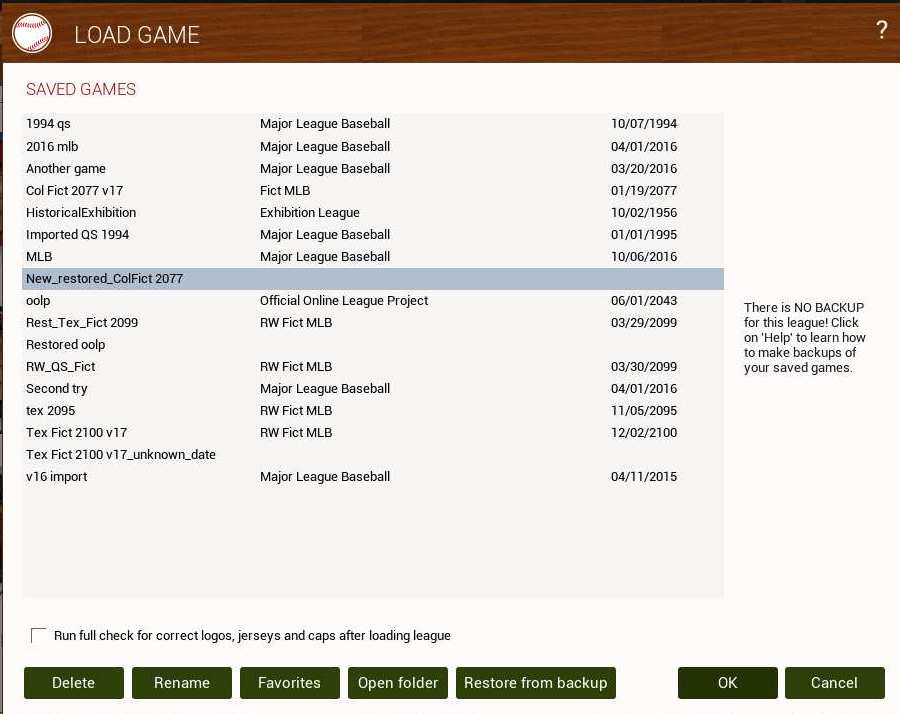Cancel the Load Game dialog
This screenshot has height=714, width=900.
point(834,683)
